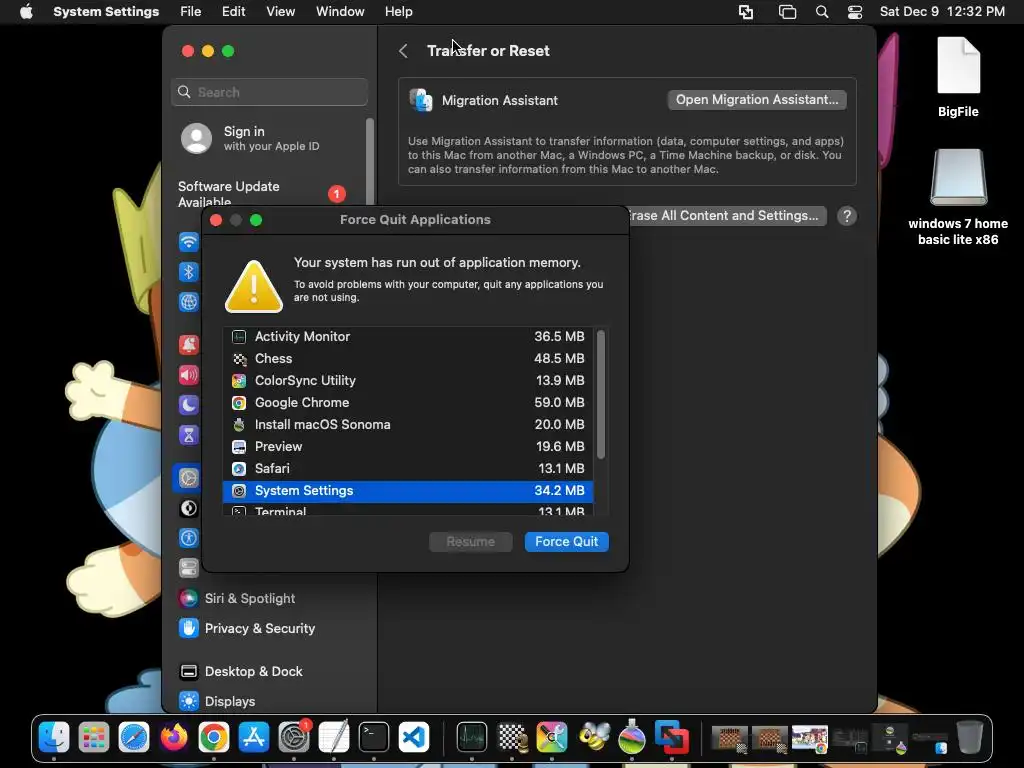The width and height of the screenshot is (1024, 768).
Task: Select General gear icon in sidebar
Action: coord(189,478)
